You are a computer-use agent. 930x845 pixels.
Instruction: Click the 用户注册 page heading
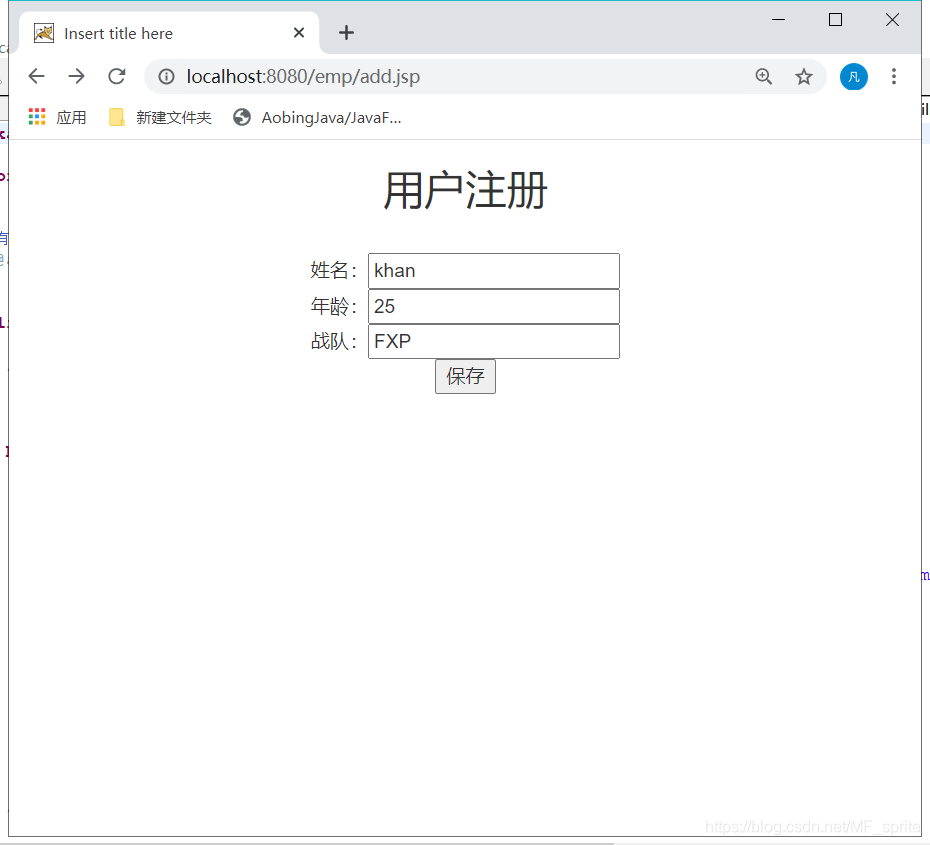[464, 190]
